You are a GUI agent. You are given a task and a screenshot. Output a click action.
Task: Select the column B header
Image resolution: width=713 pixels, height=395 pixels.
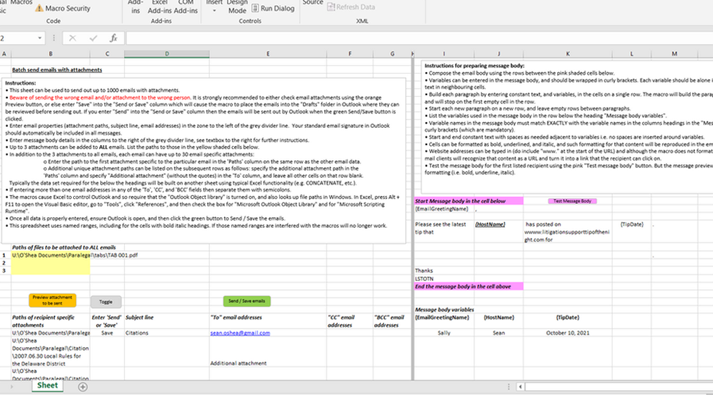point(50,54)
